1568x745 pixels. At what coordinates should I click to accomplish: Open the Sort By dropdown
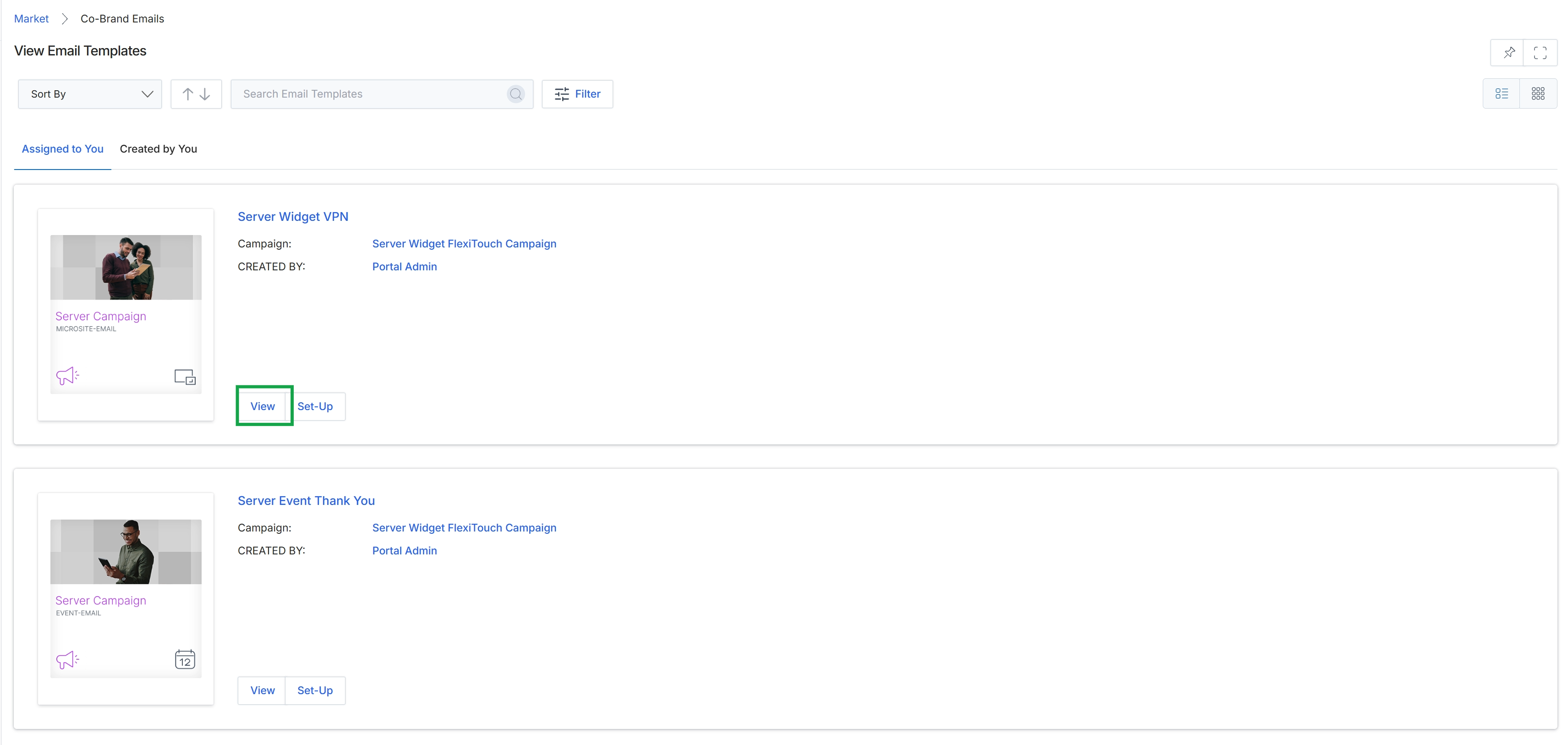[x=90, y=94]
